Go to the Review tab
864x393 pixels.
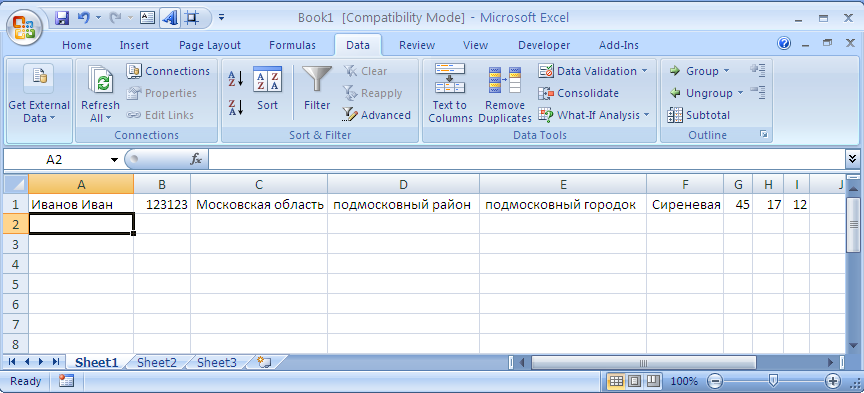pos(417,45)
